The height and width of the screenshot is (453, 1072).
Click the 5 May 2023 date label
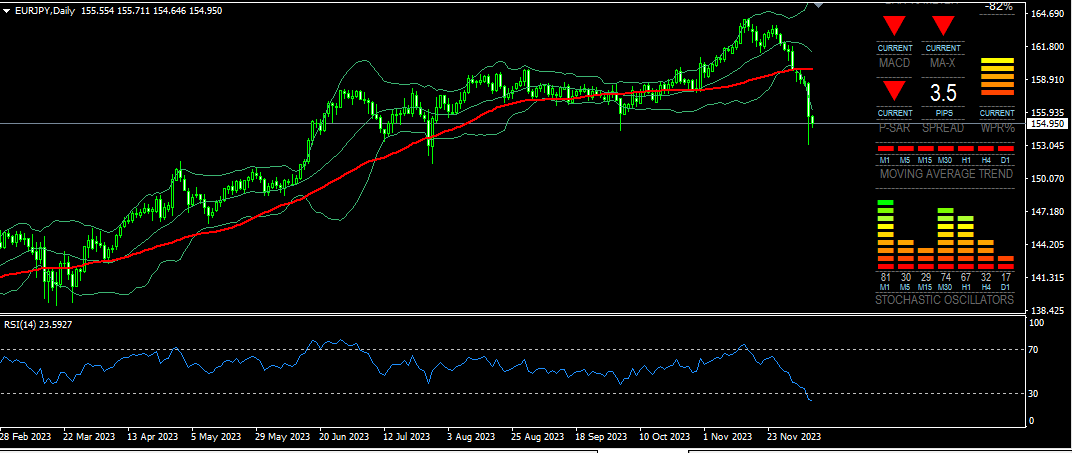[x=217, y=436]
